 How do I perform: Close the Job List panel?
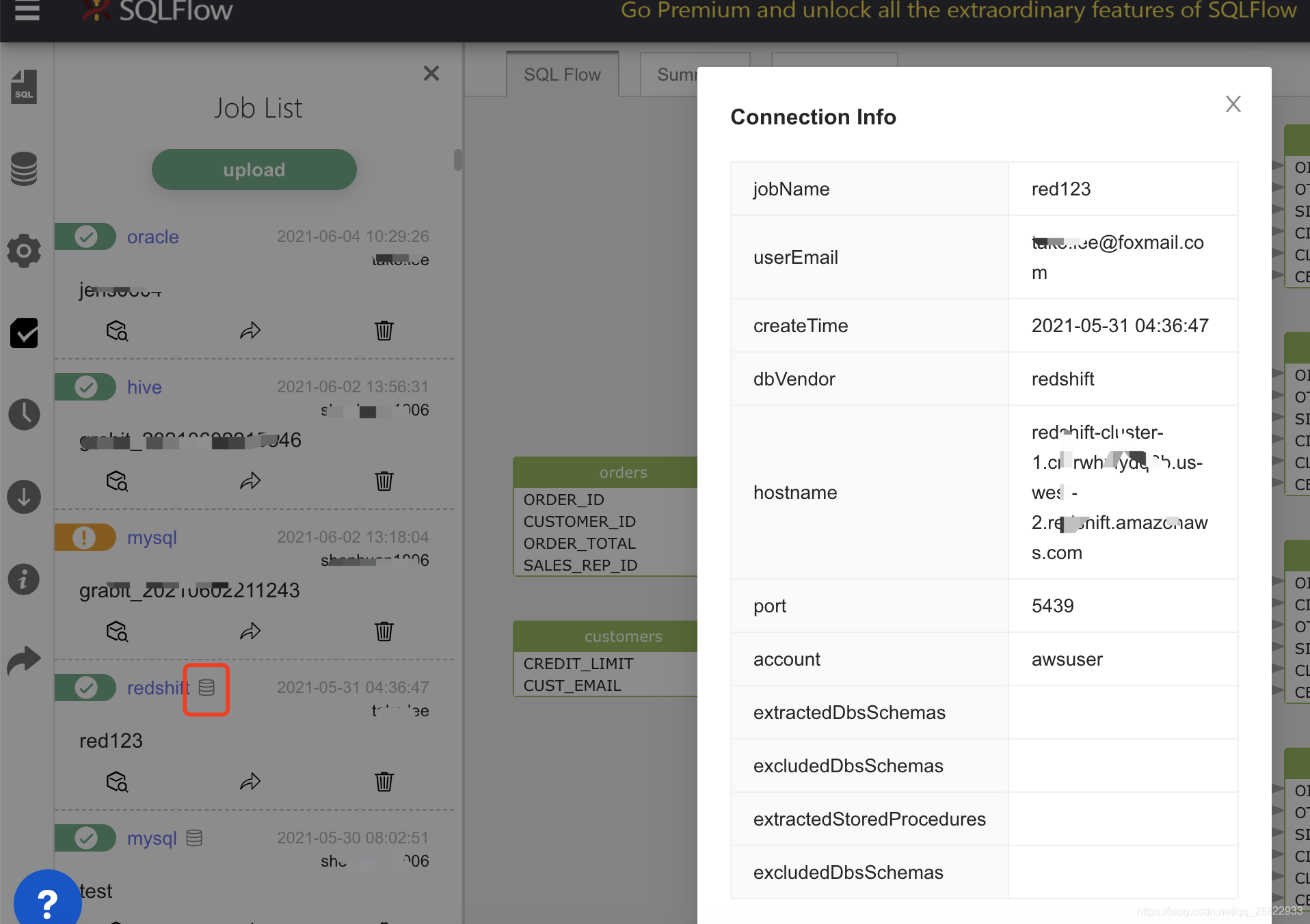431,73
